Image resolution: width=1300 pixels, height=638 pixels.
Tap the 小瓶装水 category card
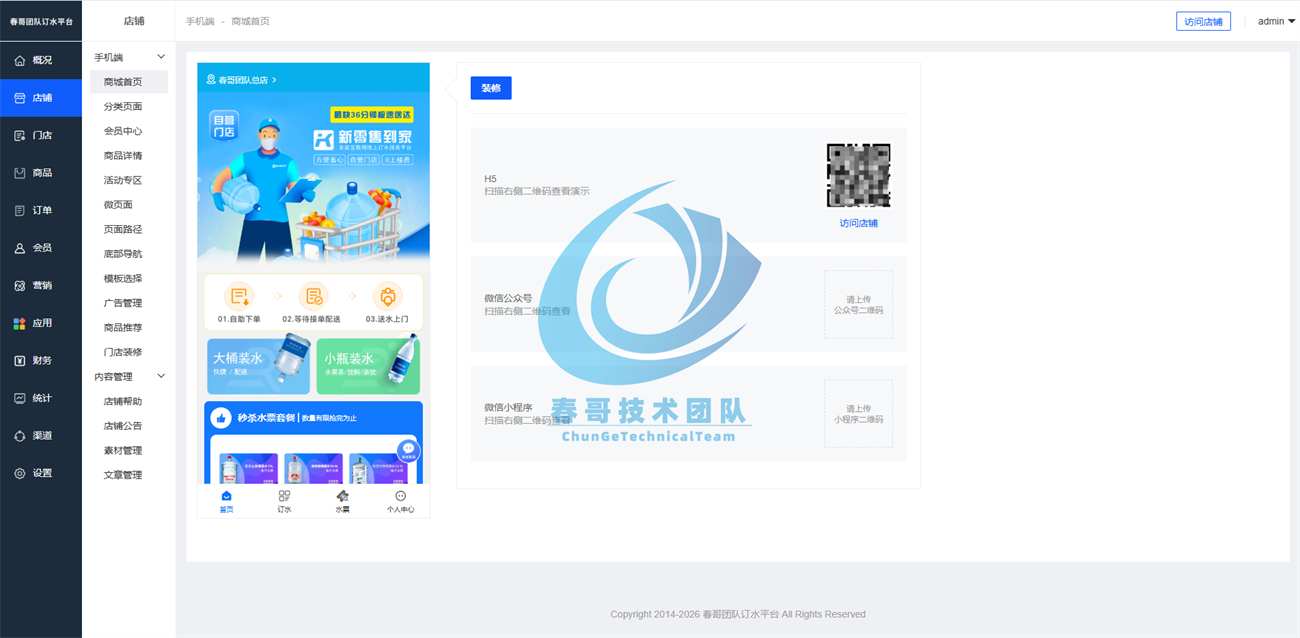point(368,365)
